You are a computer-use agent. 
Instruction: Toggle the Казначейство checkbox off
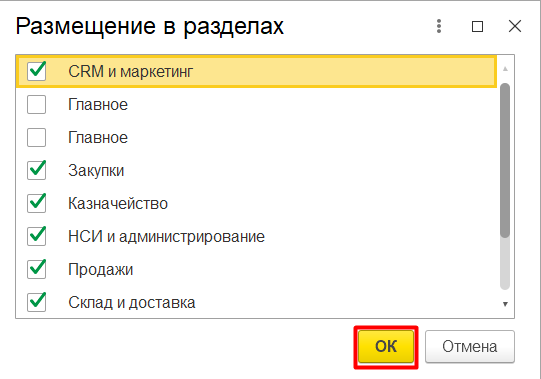pyautogui.click(x=37, y=203)
